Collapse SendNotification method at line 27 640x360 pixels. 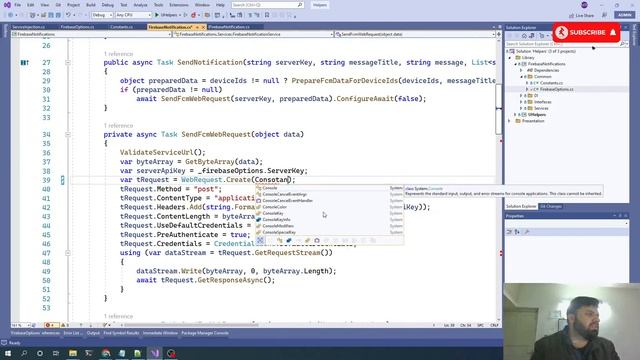68,62
